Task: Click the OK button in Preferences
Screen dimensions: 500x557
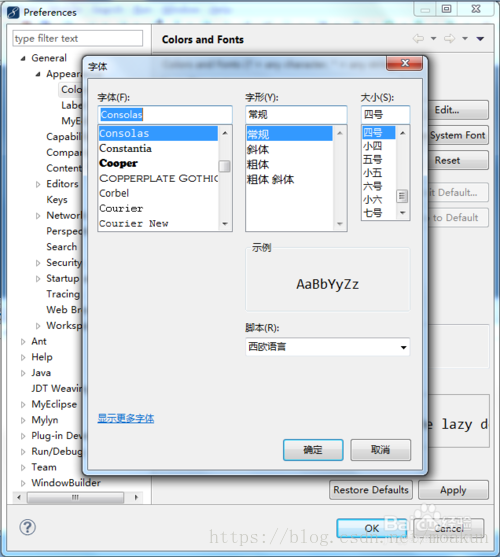Action: coord(371,528)
